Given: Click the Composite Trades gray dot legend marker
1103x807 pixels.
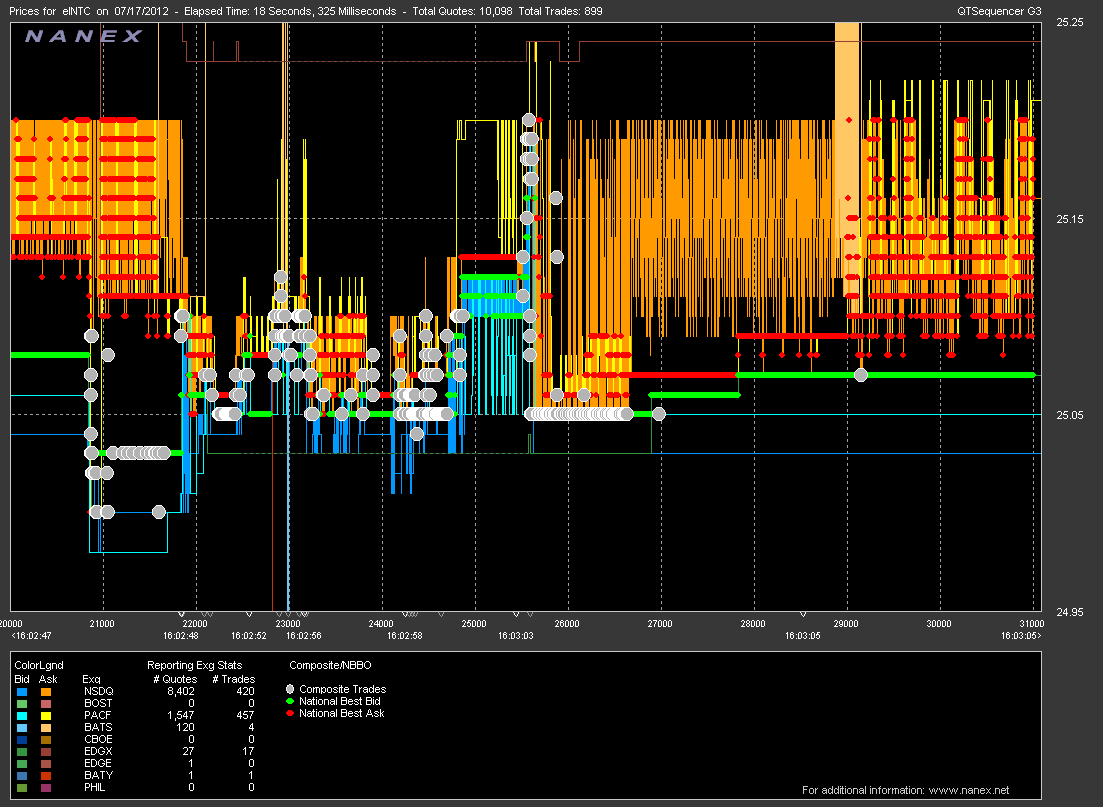Looking at the screenshot, I should [290, 690].
